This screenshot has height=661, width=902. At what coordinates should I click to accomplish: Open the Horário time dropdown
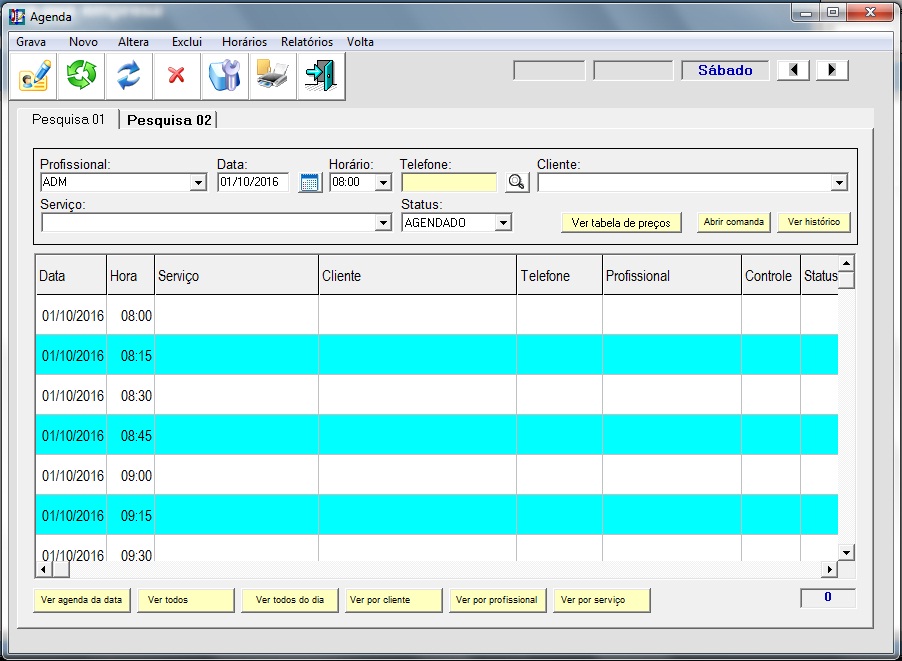point(383,183)
